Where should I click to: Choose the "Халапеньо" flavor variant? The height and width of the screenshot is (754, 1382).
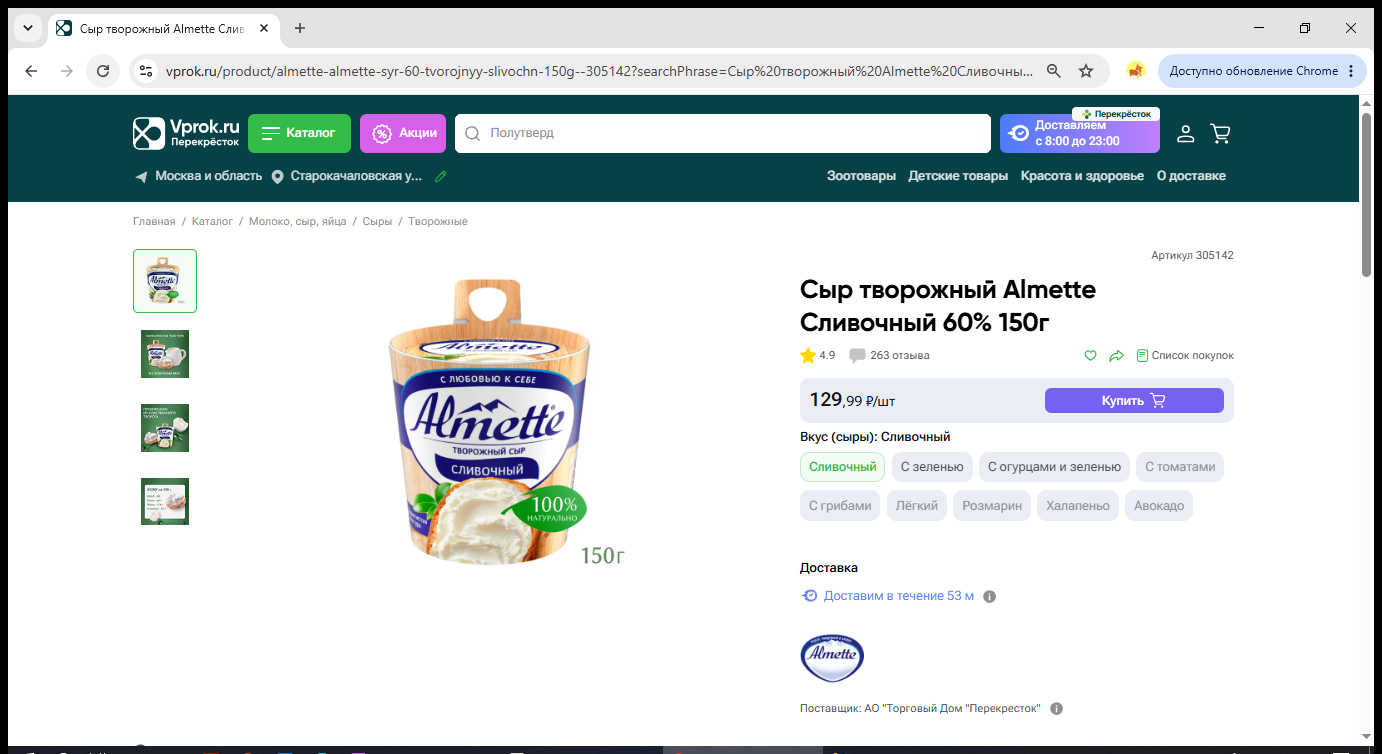click(x=1078, y=506)
